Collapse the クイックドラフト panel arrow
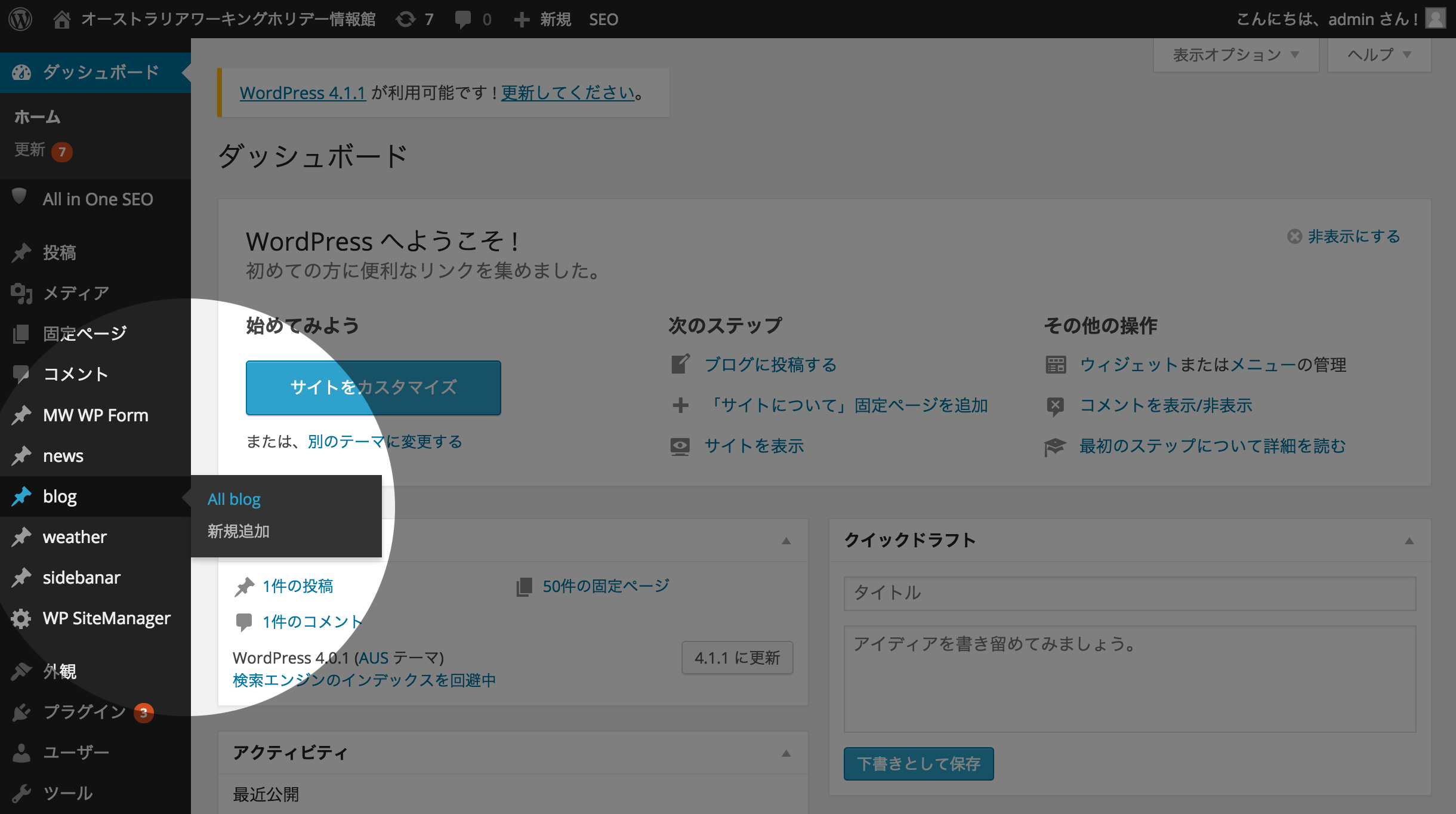The image size is (1456, 814). [1409, 541]
